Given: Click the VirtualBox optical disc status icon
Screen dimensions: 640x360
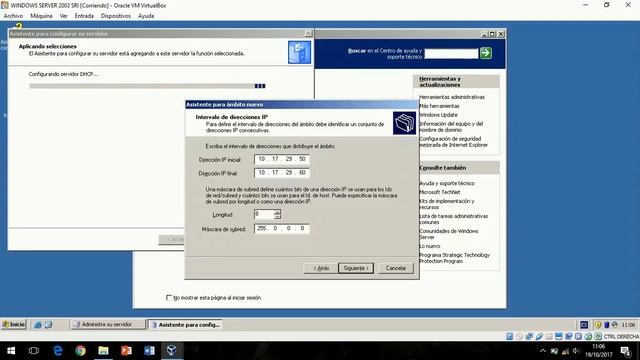Looking at the screenshot, I should (519, 336).
